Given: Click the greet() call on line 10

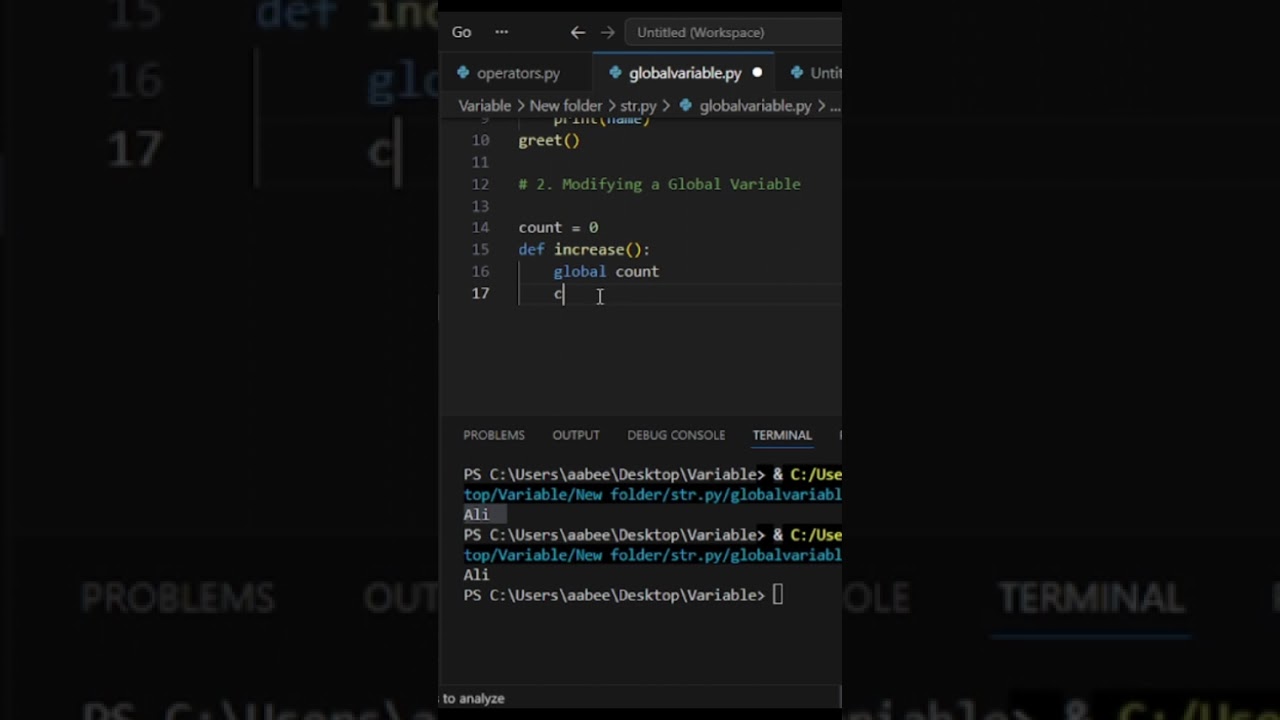Looking at the screenshot, I should click(549, 140).
